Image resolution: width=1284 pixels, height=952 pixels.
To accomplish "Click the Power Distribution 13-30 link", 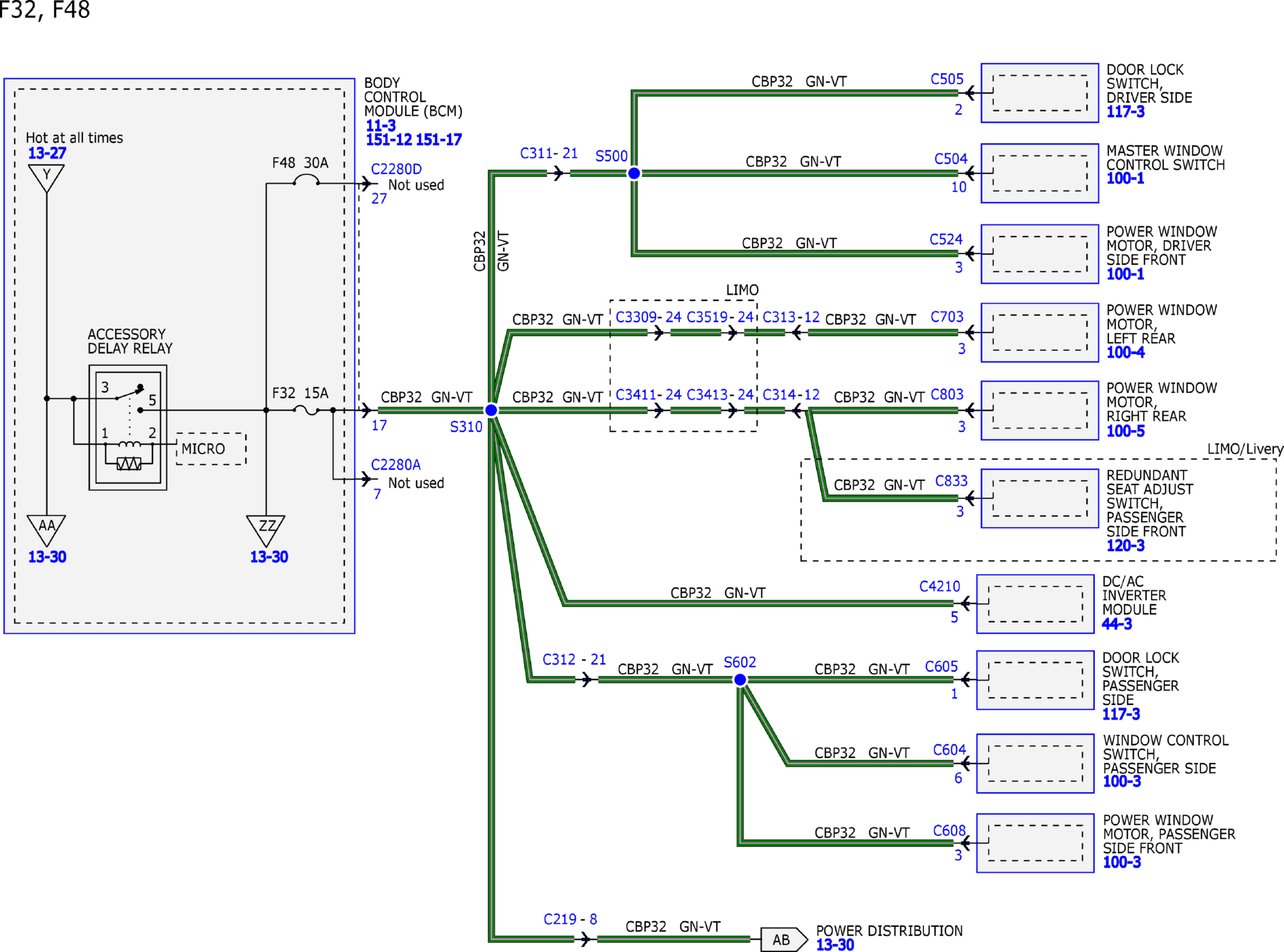I will tap(835, 945).
